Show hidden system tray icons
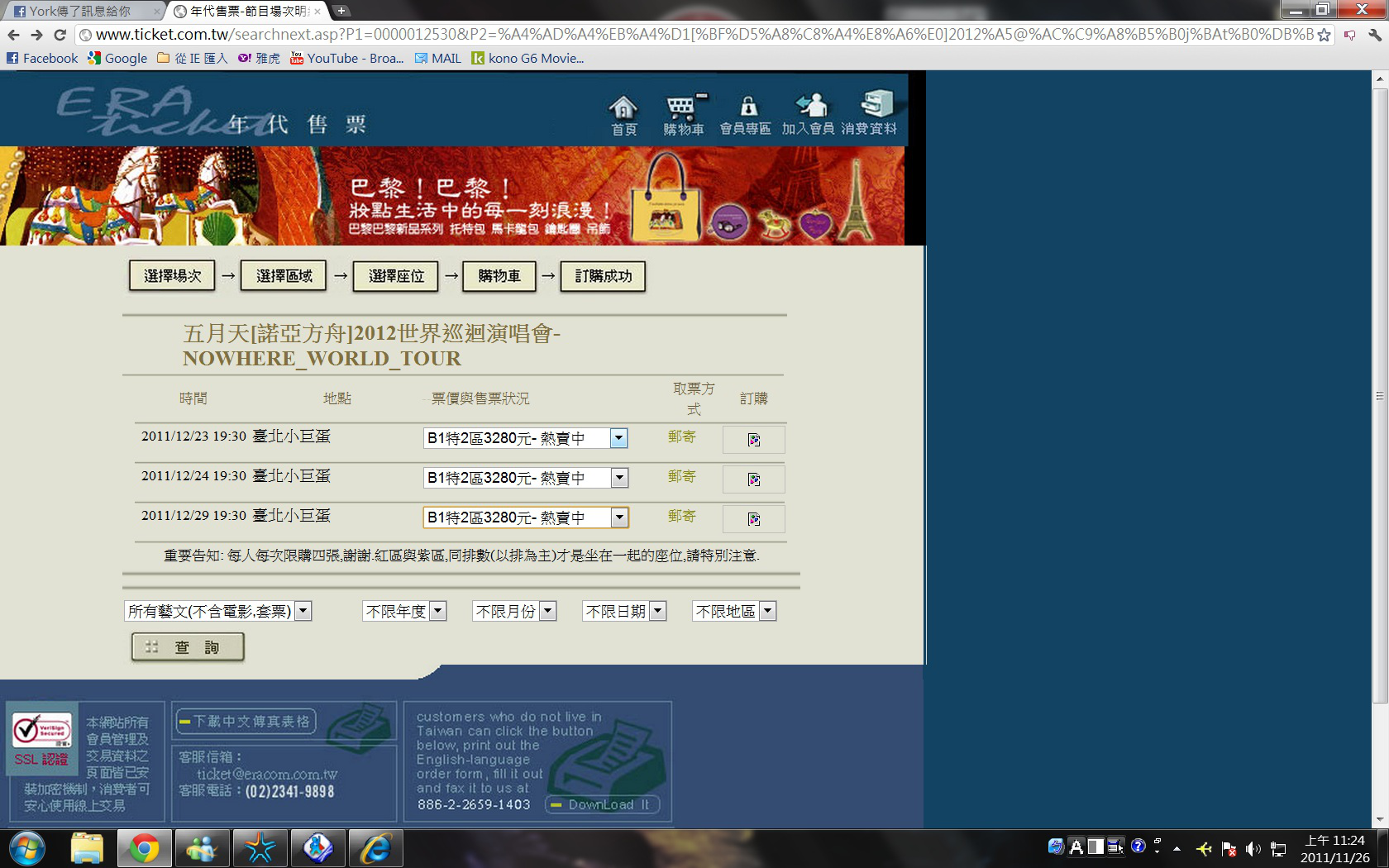This screenshot has height=868, width=1389. (1177, 849)
